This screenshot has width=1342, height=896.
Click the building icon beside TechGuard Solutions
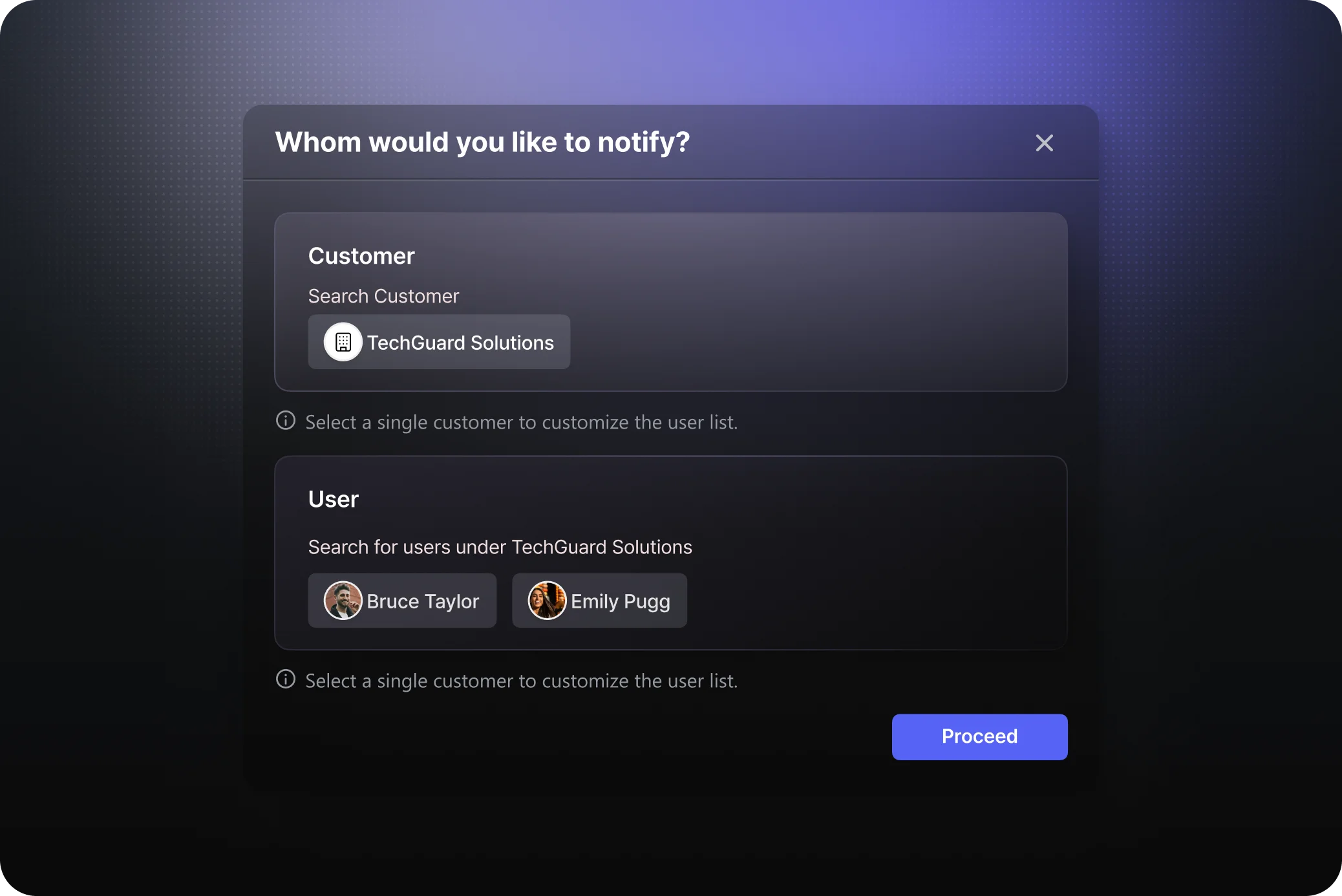pyautogui.click(x=343, y=342)
